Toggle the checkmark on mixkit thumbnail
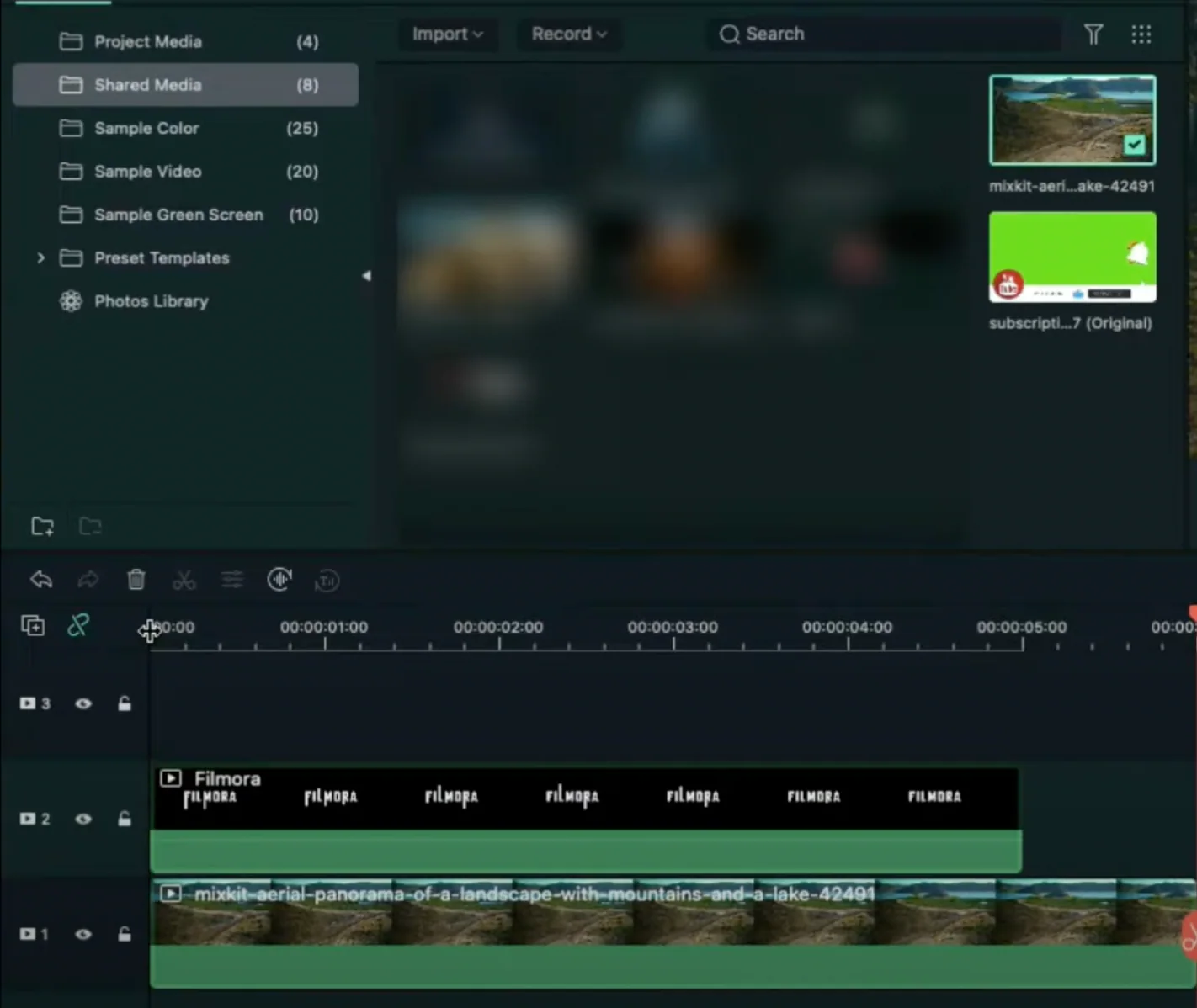1197x1008 pixels. coord(1135,145)
